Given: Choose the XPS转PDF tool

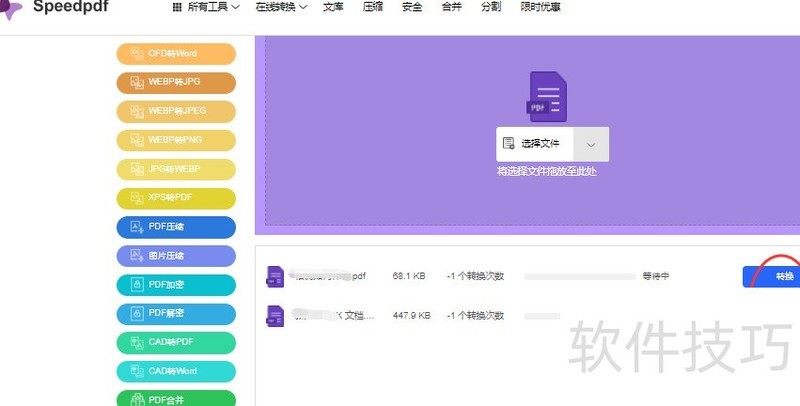Looking at the screenshot, I should [176, 198].
